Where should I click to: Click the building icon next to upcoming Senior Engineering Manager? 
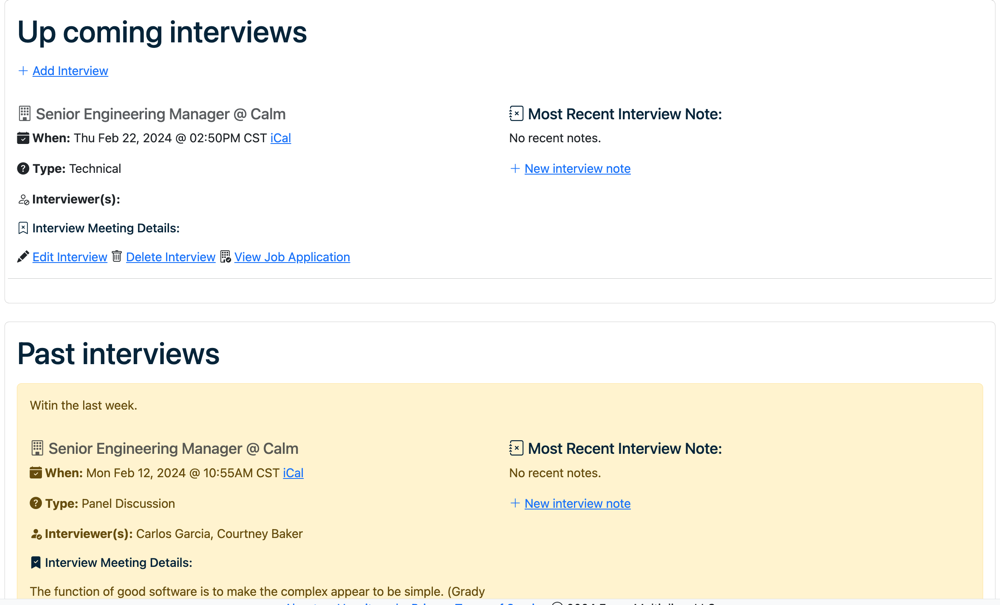(x=24, y=113)
